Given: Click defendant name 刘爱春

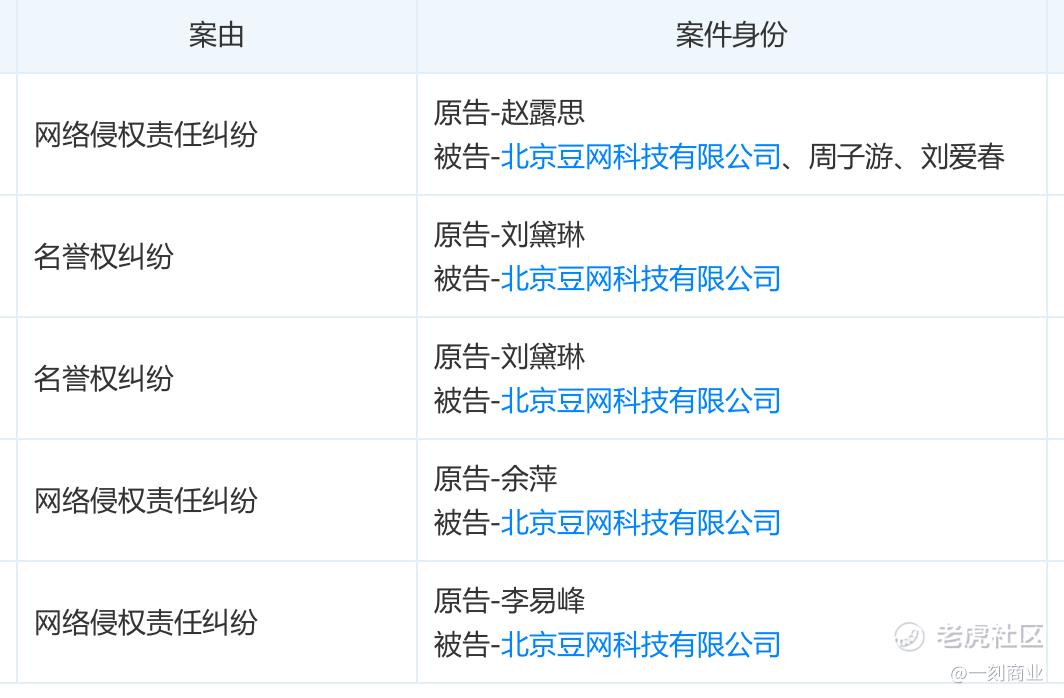Looking at the screenshot, I should pos(962,157).
